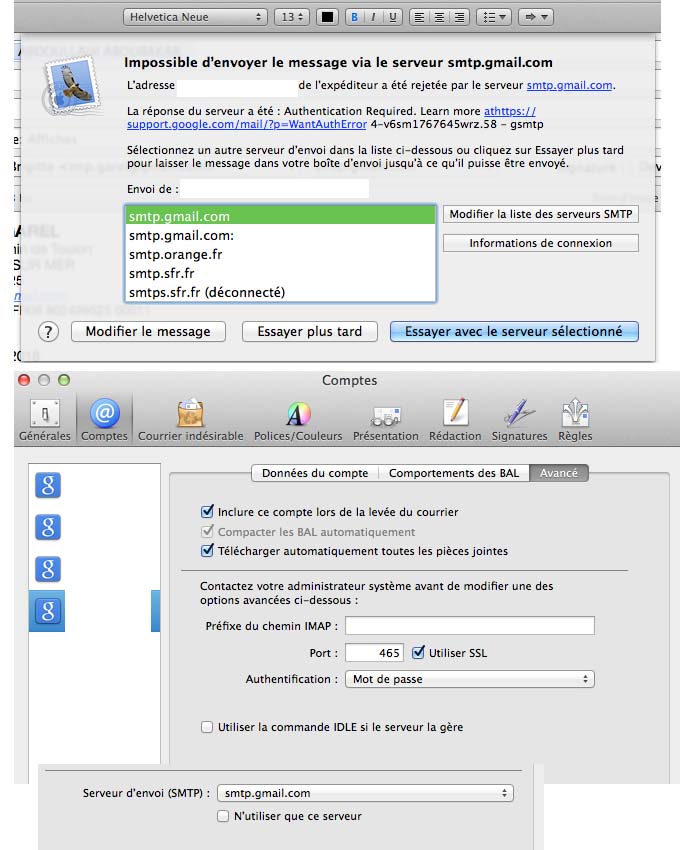Image resolution: width=680 pixels, height=850 pixels.
Task: Open Polices/Couleurs preferences
Action: point(297,420)
